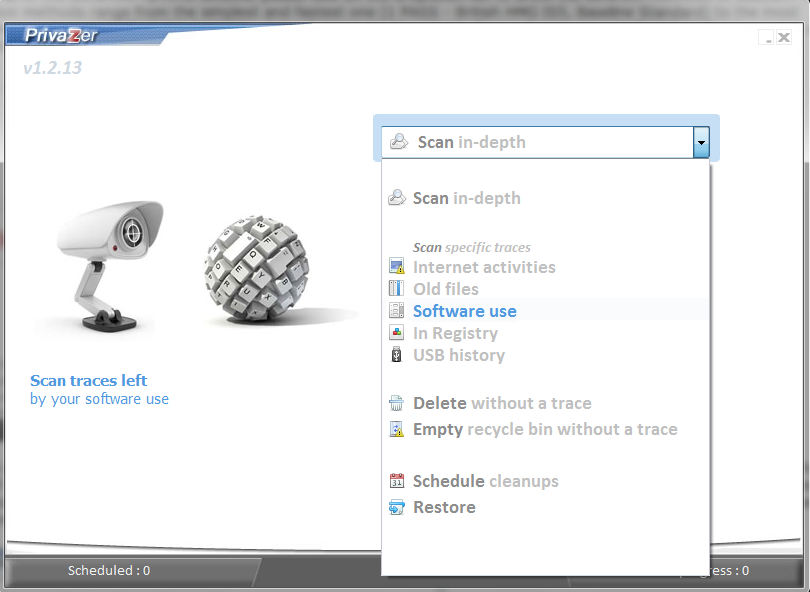Viewport: 810px width, 592px height.
Task: Click the Internet activities icon
Action: [396, 266]
